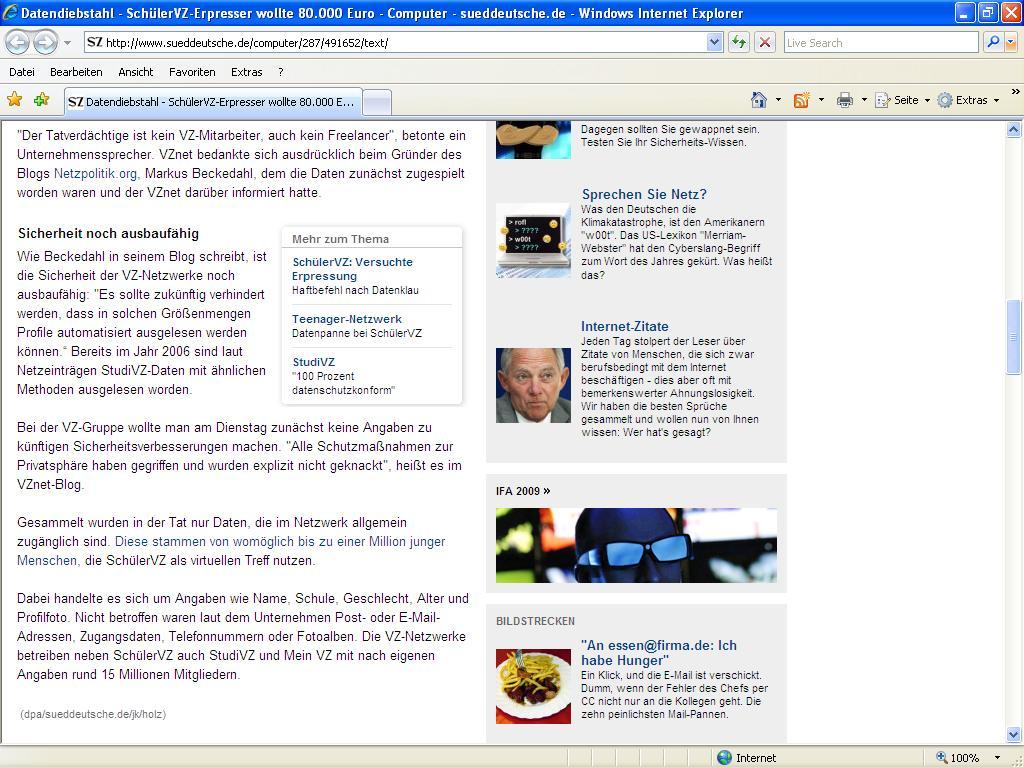Open the StudiVZ related article link

(313, 362)
